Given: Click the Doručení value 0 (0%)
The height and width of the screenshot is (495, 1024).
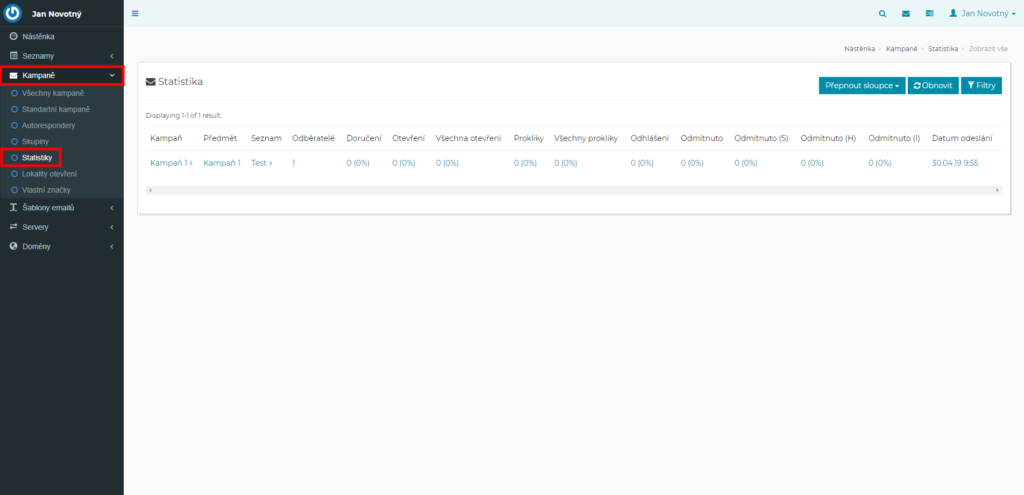Looking at the screenshot, I should (358, 163).
